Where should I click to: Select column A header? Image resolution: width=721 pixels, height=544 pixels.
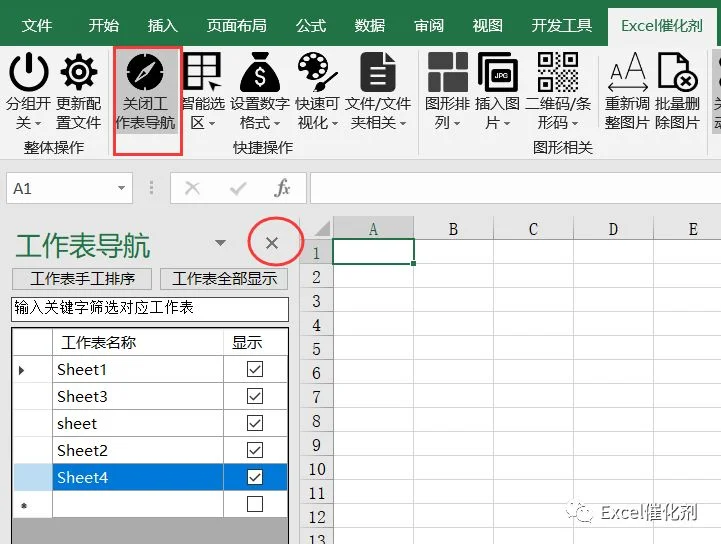pyautogui.click(x=373, y=229)
